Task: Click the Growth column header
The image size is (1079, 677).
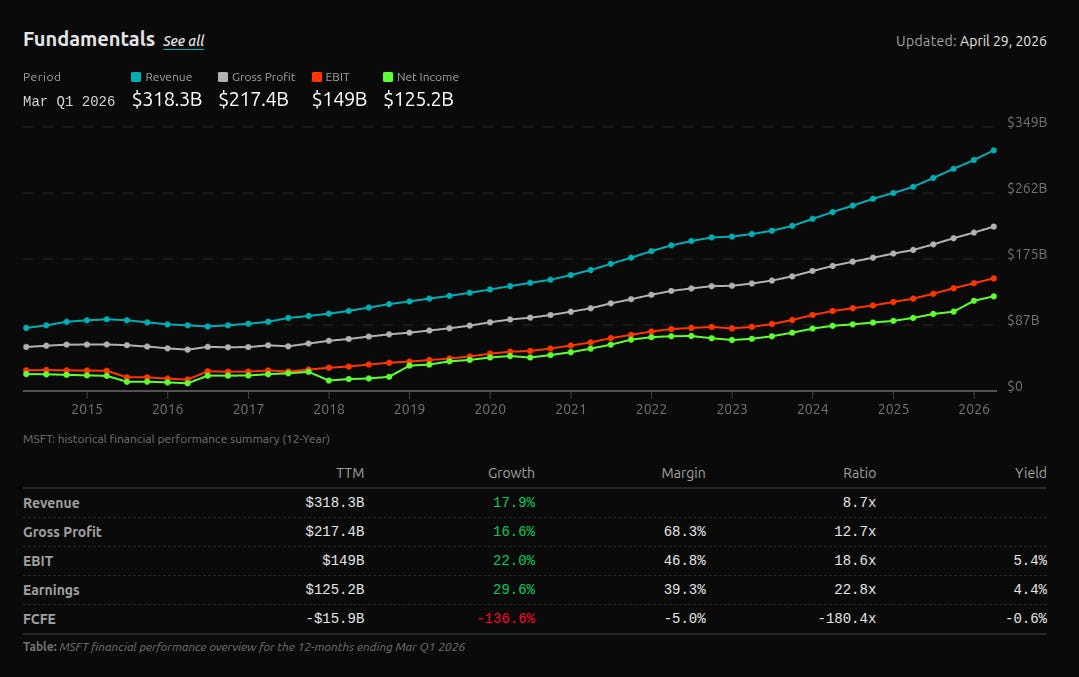Action: point(511,473)
